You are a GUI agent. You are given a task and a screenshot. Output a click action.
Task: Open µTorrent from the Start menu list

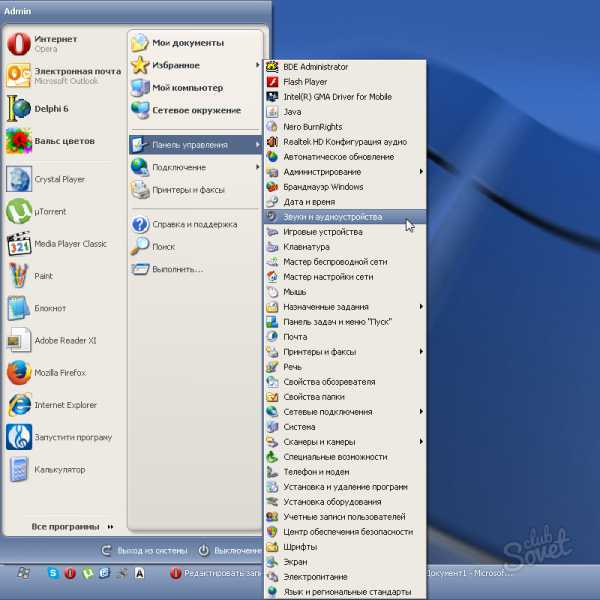coord(63,211)
